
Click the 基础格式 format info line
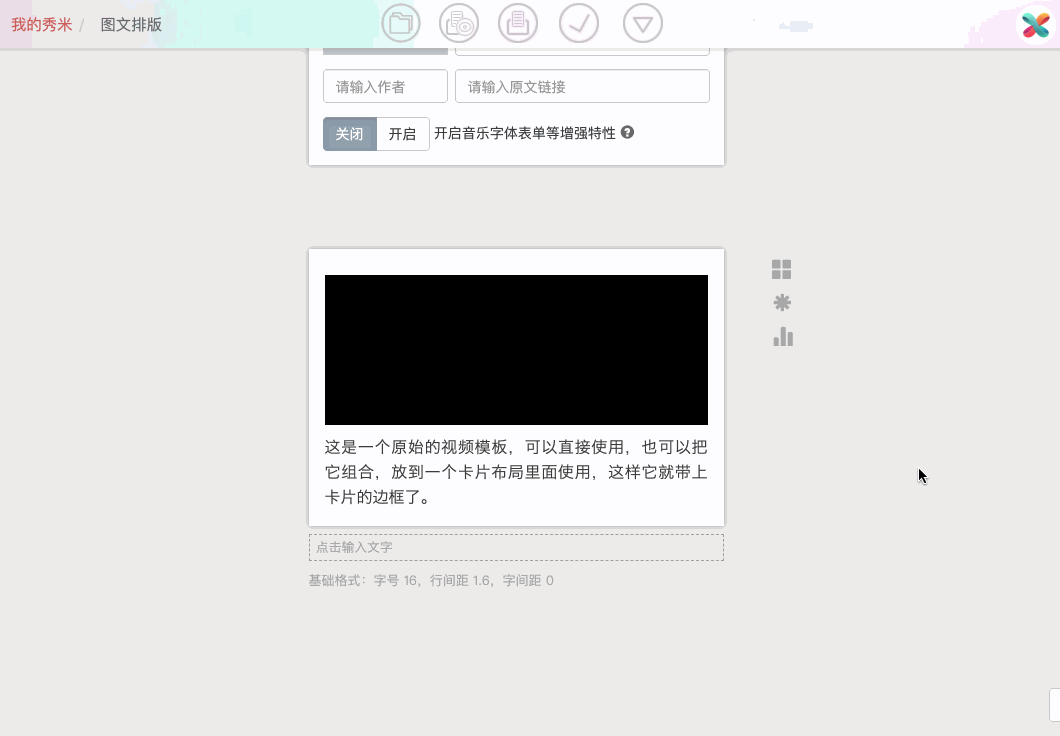click(x=431, y=581)
